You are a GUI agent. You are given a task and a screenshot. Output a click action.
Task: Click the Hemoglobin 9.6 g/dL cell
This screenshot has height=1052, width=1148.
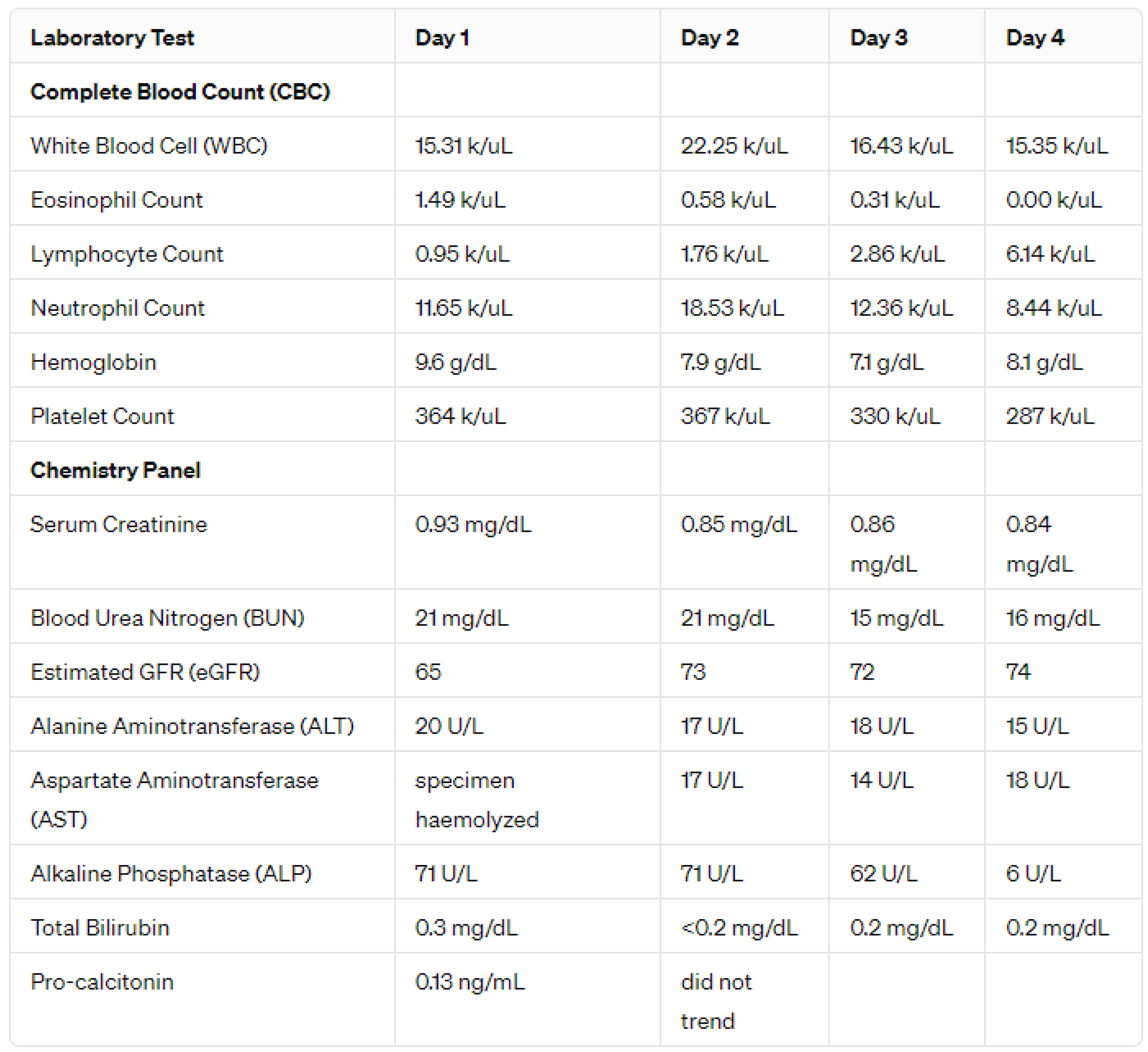455,362
